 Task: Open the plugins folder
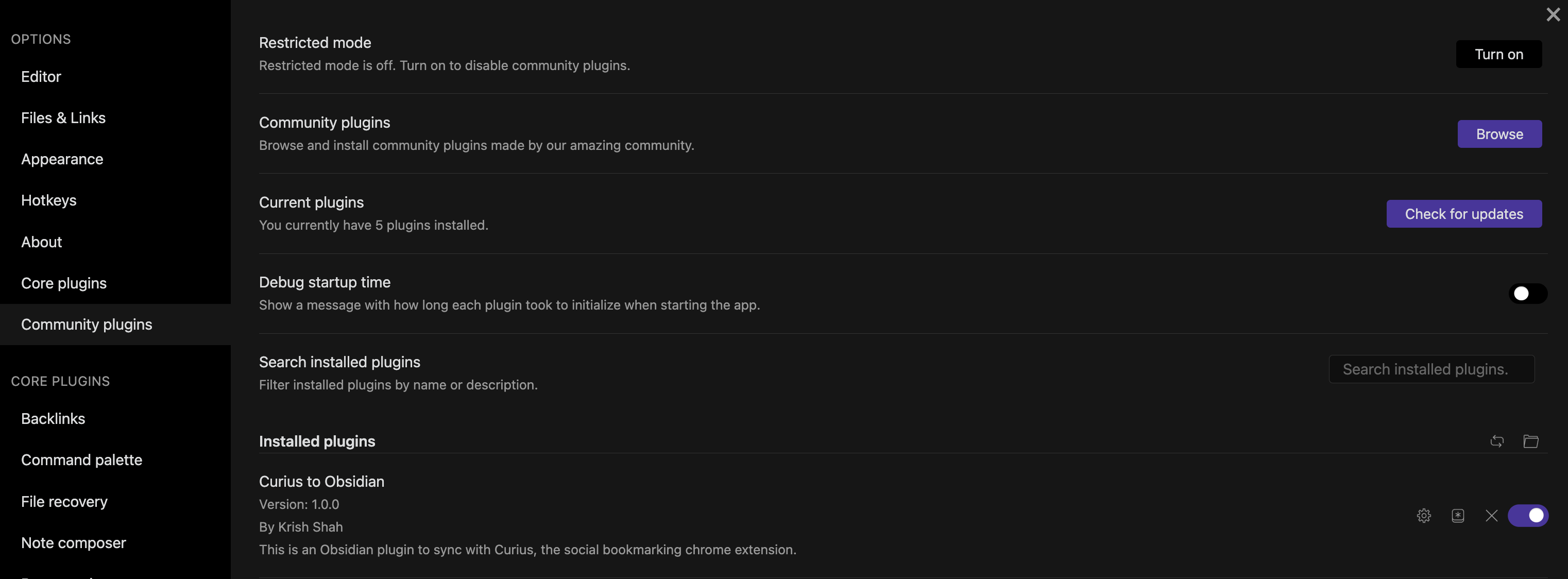click(x=1531, y=441)
